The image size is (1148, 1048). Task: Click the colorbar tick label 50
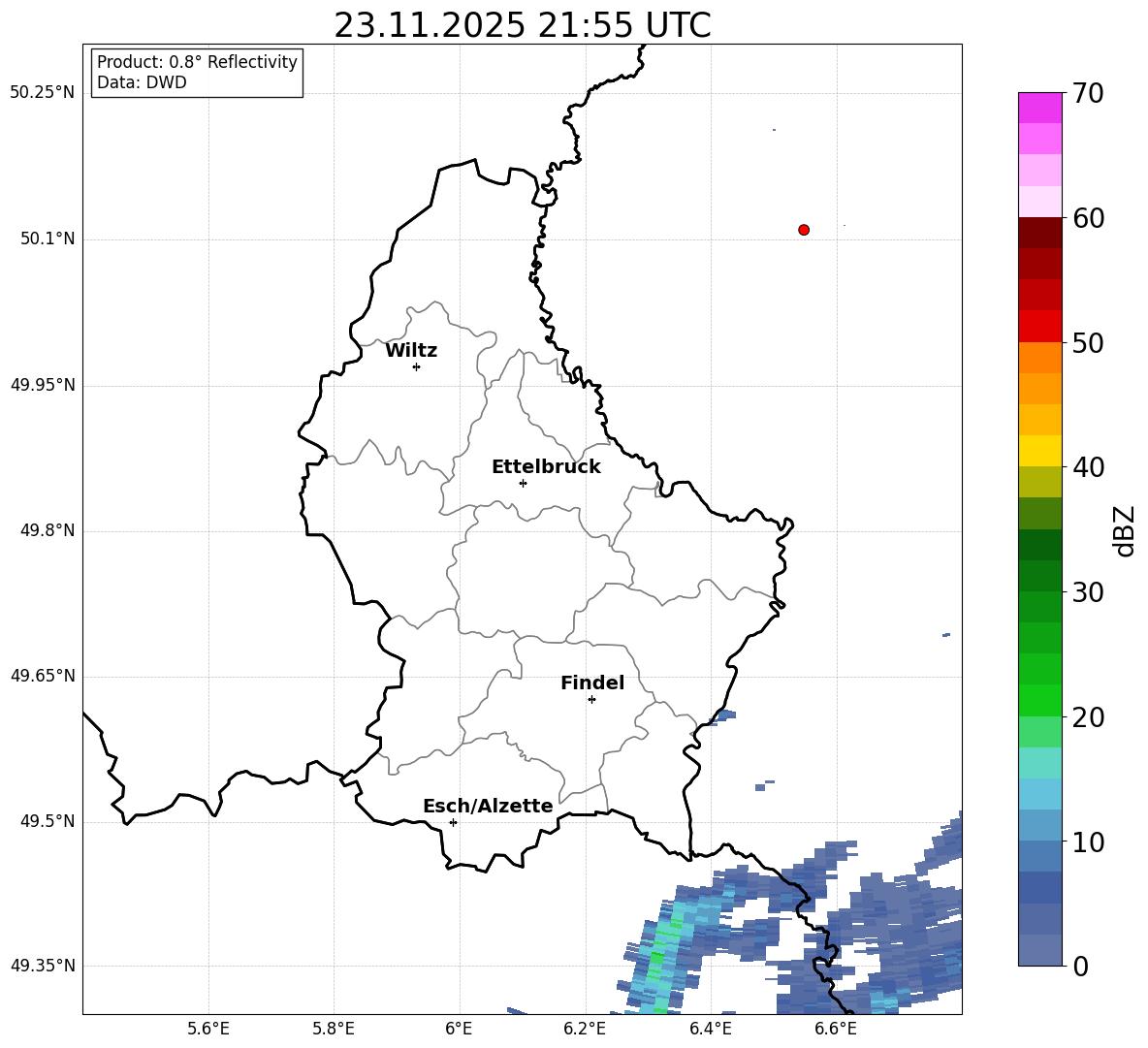click(1088, 343)
